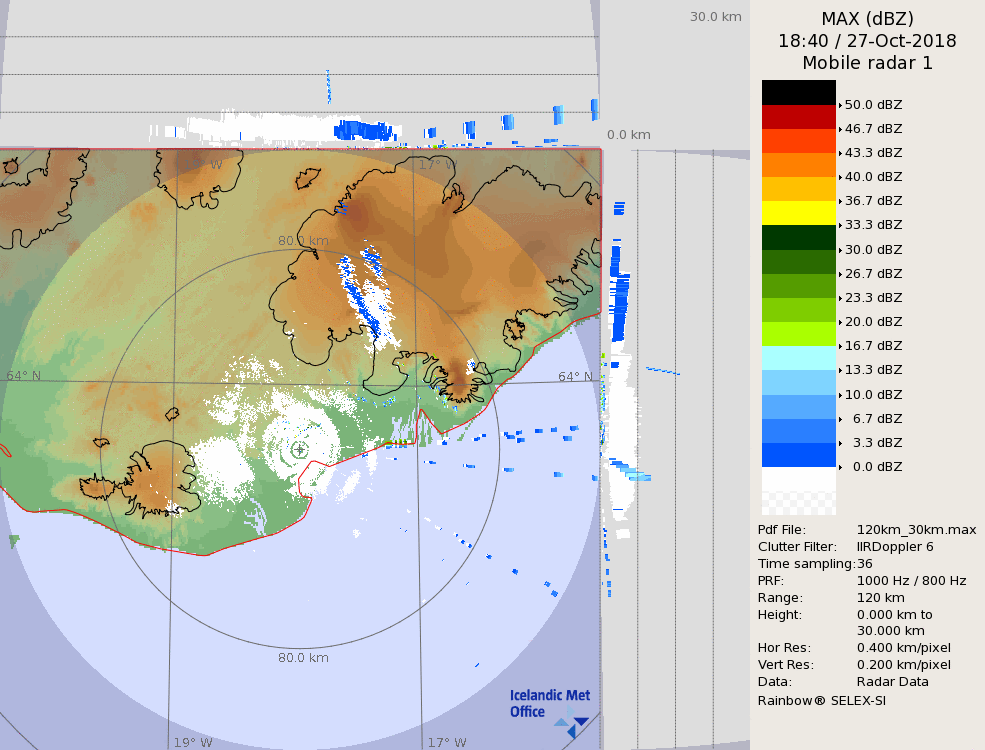Click the 80.0 km label at ring bottom

303,658
